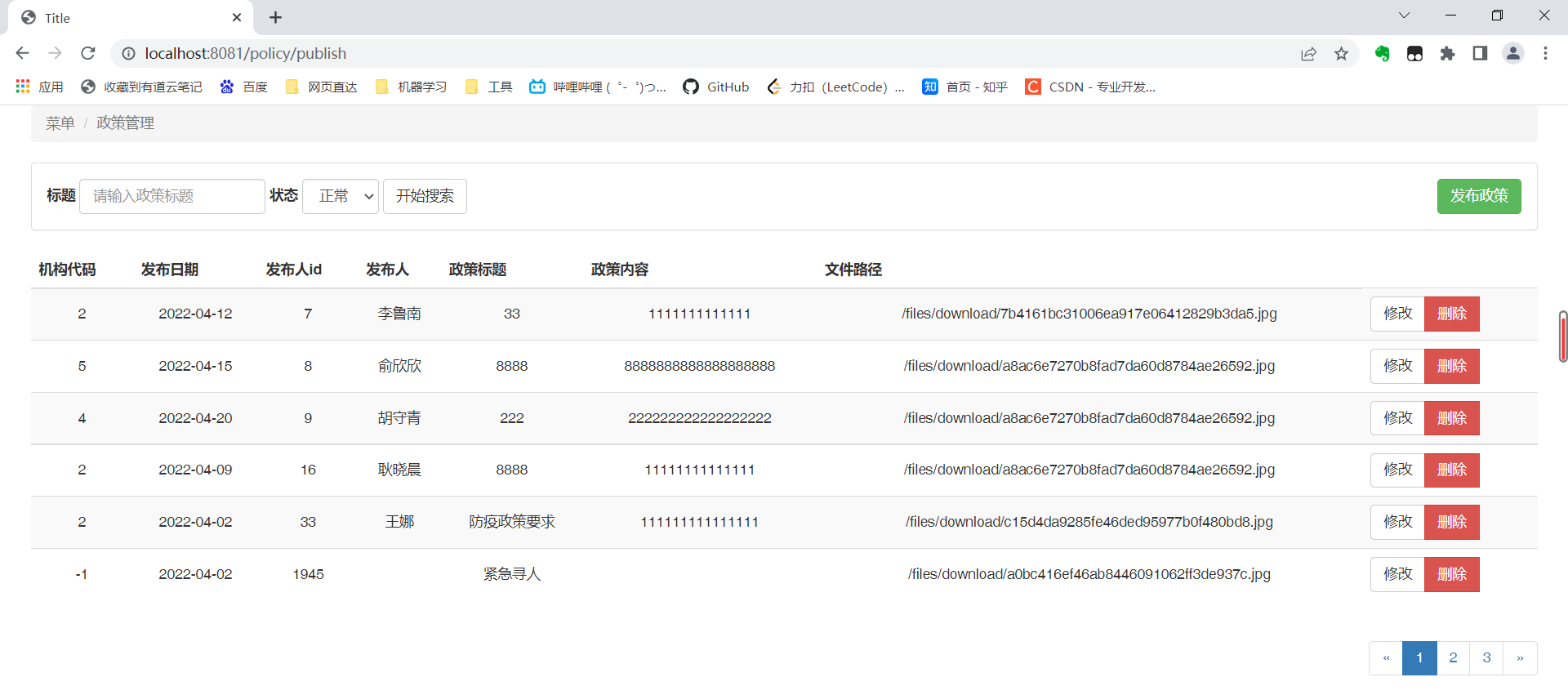The height and width of the screenshot is (695, 1568).
Task: Click 修改 for 王娜 row
Action: pyautogui.click(x=1397, y=522)
